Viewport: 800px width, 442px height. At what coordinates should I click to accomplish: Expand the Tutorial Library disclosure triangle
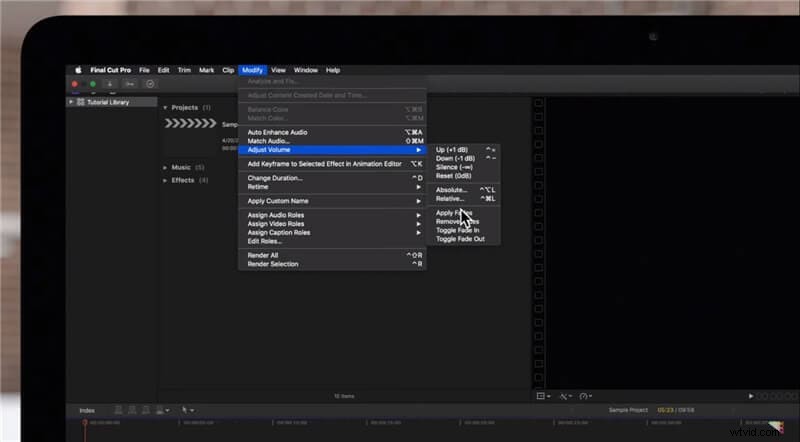coord(71,102)
